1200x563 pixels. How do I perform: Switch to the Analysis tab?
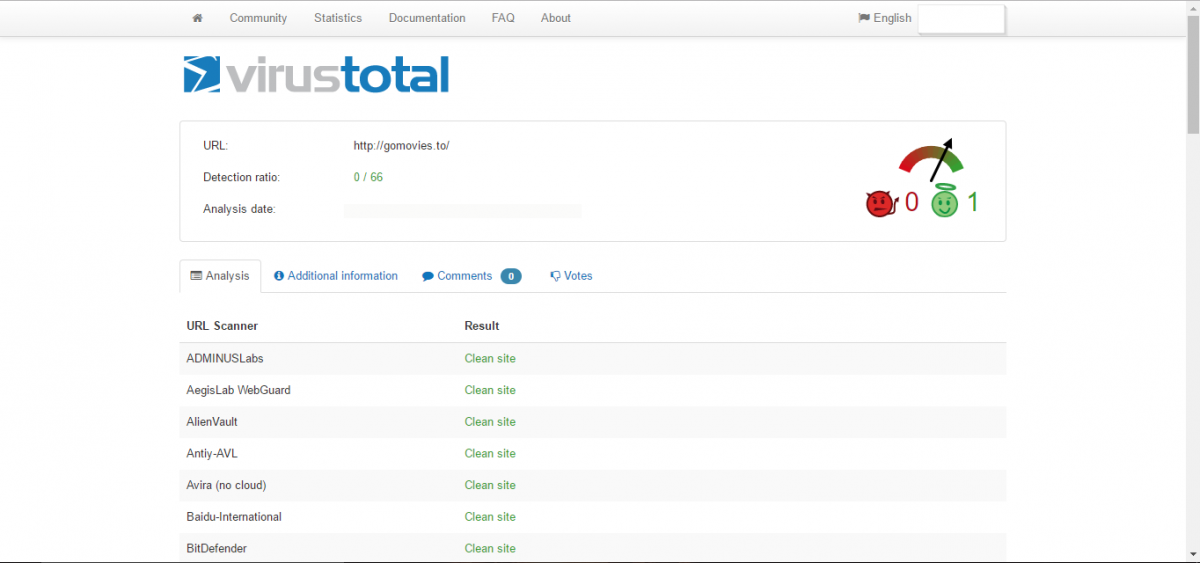click(220, 276)
